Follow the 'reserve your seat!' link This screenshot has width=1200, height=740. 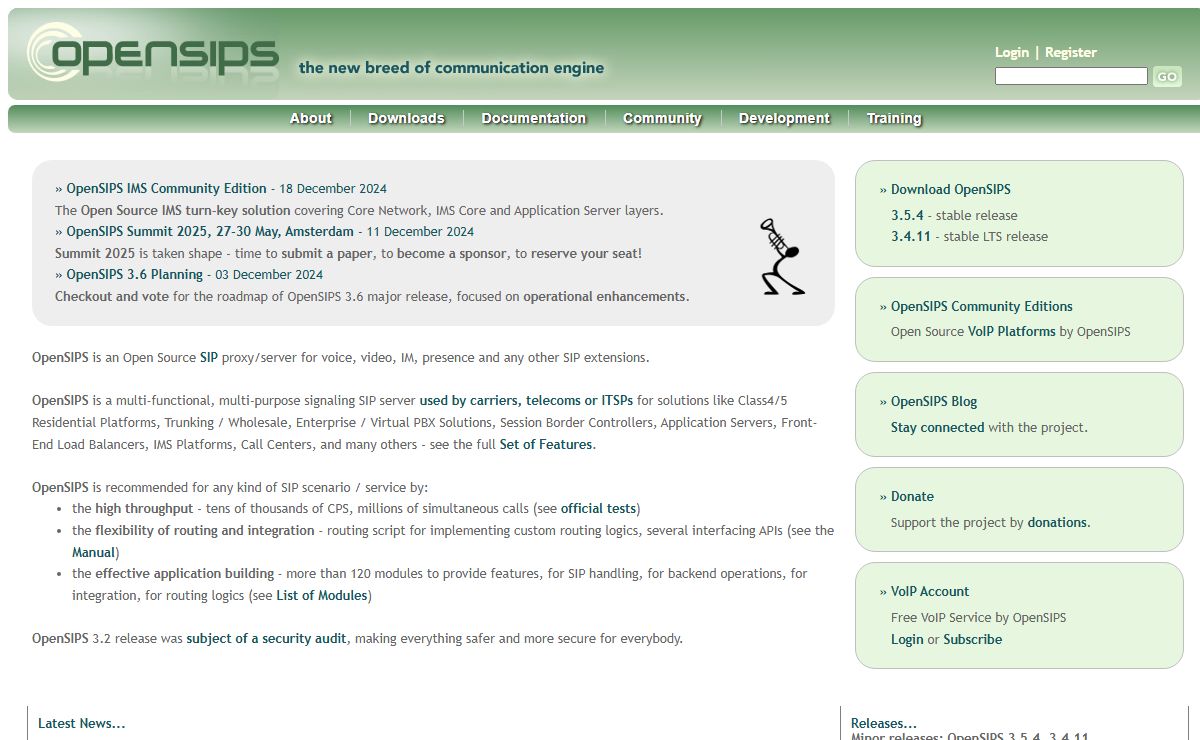(x=586, y=253)
